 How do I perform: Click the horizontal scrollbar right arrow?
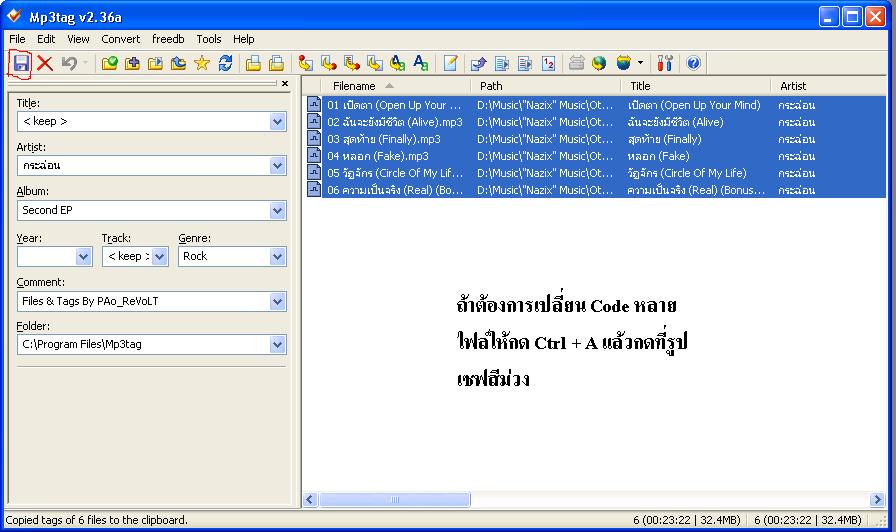[x=877, y=499]
